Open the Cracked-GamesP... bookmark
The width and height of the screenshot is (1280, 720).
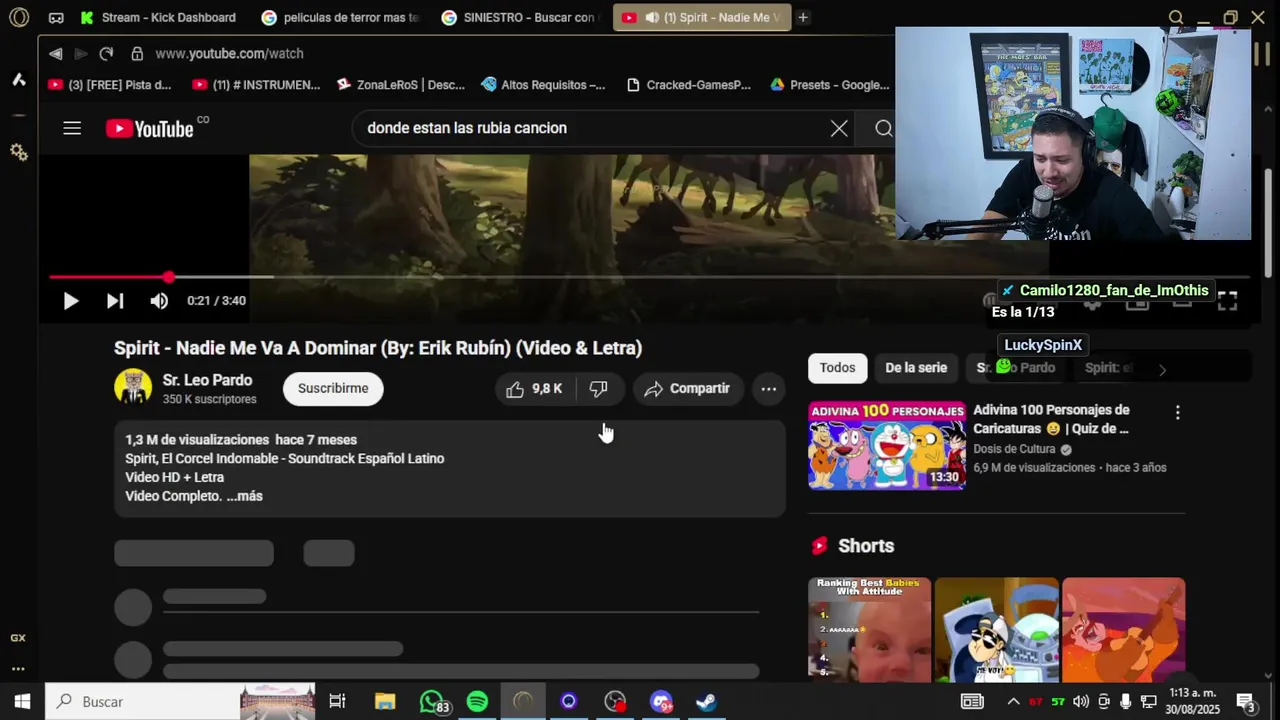(688, 85)
